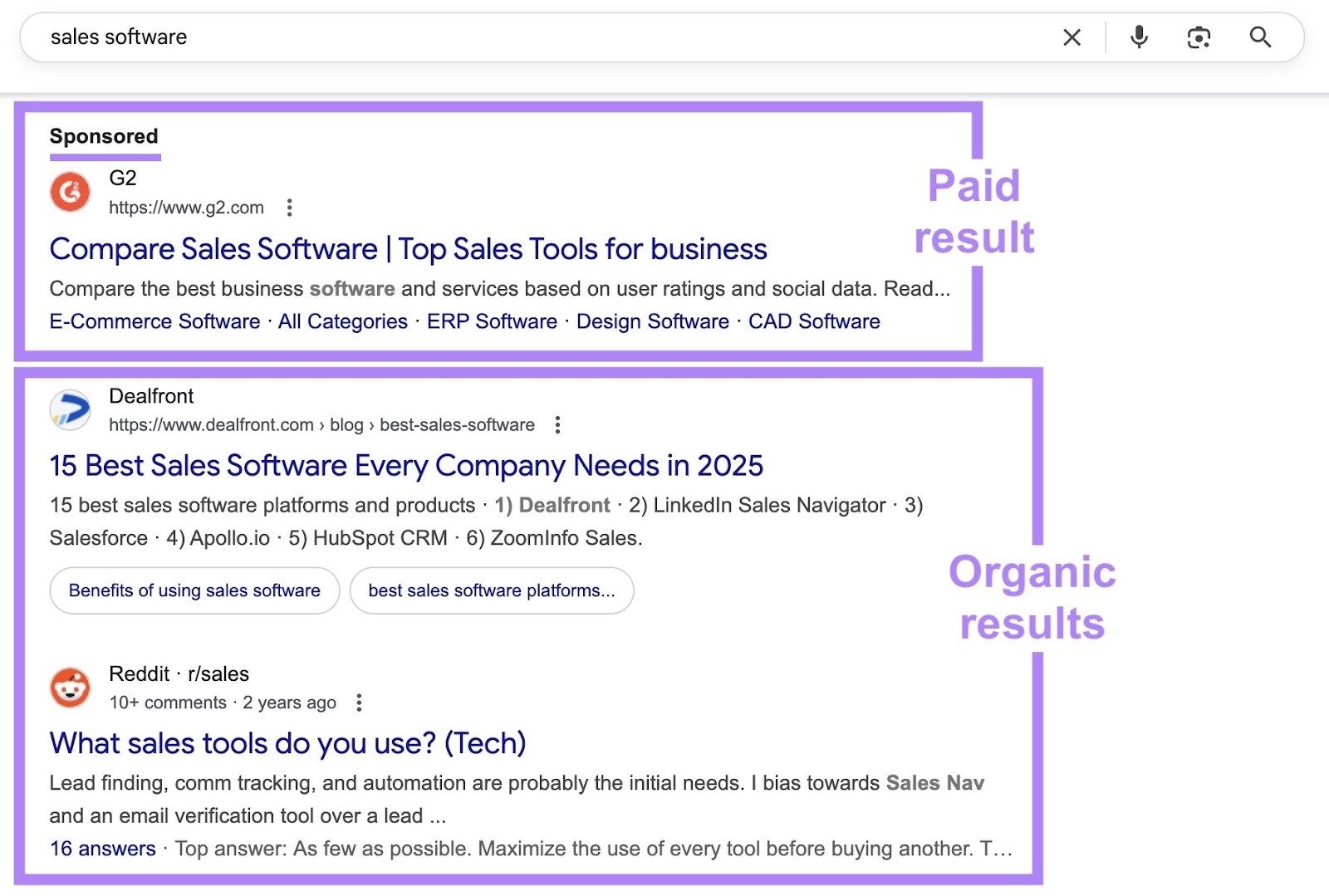Open the 'ERP Software' sitelink
The image size is (1329, 896).
[492, 321]
